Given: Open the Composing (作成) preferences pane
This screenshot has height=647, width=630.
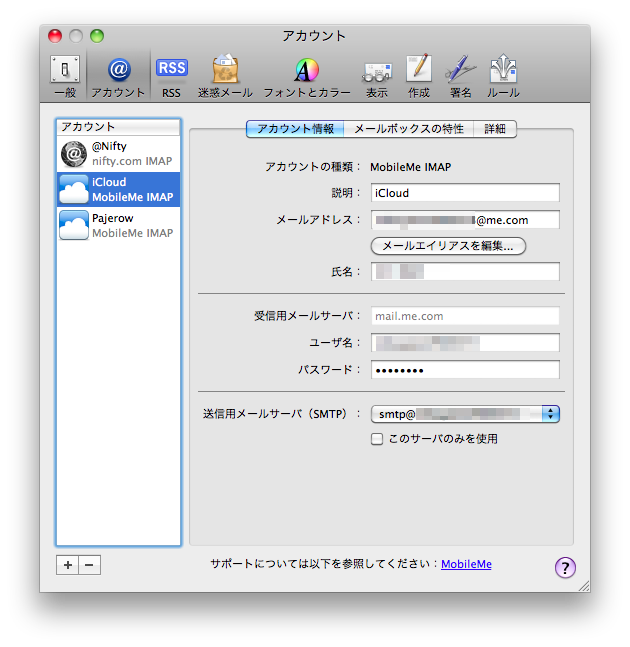Looking at the screenshot, I should coord(418,75).
